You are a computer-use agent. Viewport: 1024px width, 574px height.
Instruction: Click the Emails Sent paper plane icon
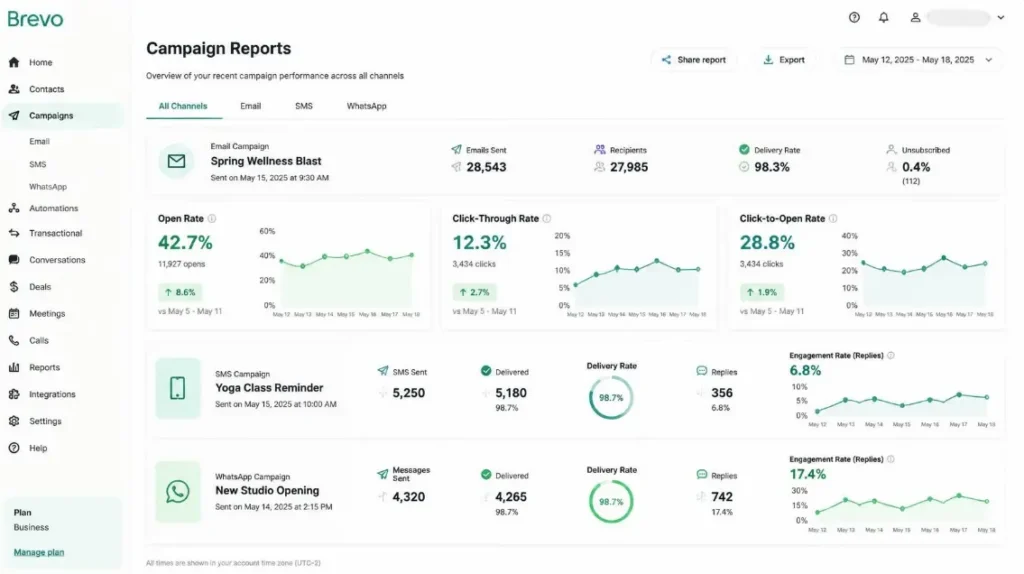(x=456, y=150)
